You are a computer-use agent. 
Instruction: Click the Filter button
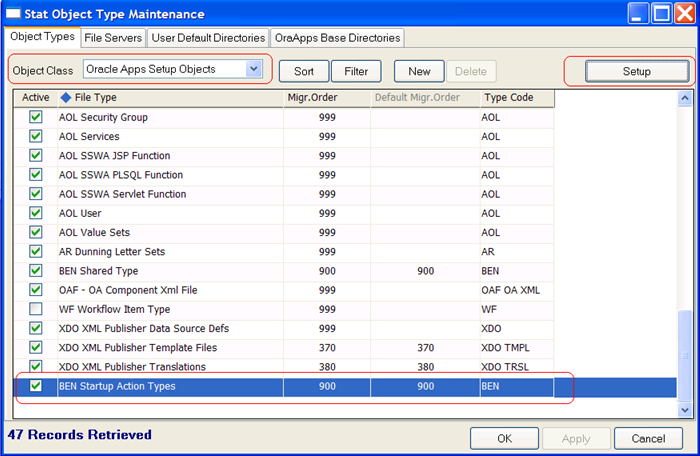click(356, 72)
